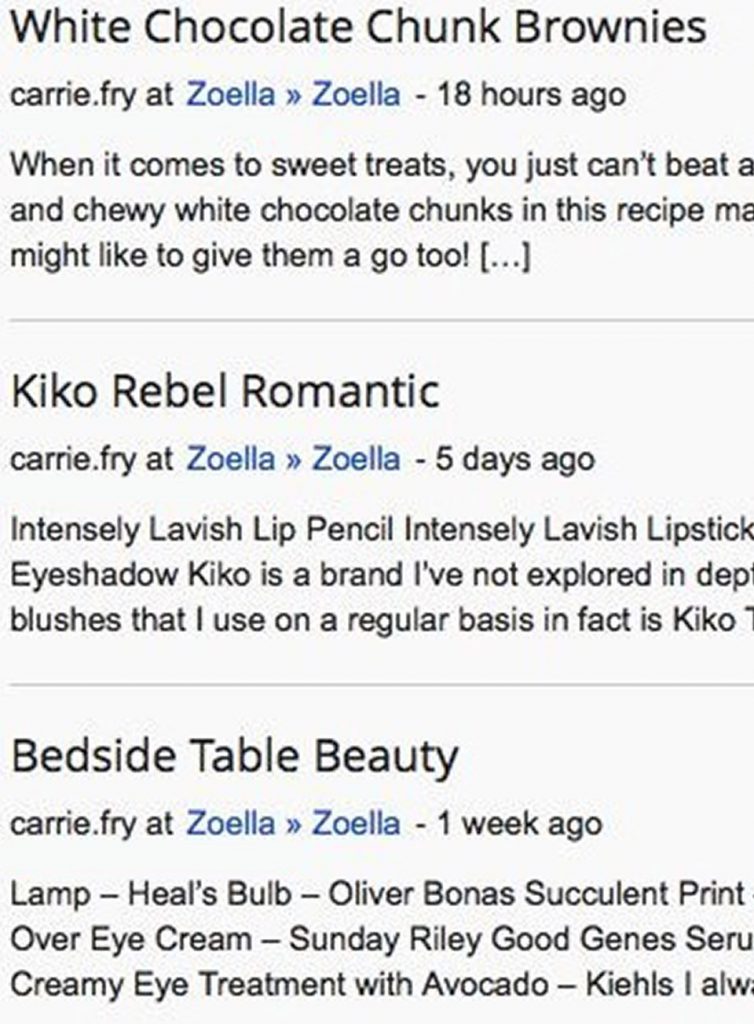Image resolution: width=754 pixels, height=1024 pixels.
Task: Open the White Chocolate Chunk Brownies post title
Action: point(358,27)
